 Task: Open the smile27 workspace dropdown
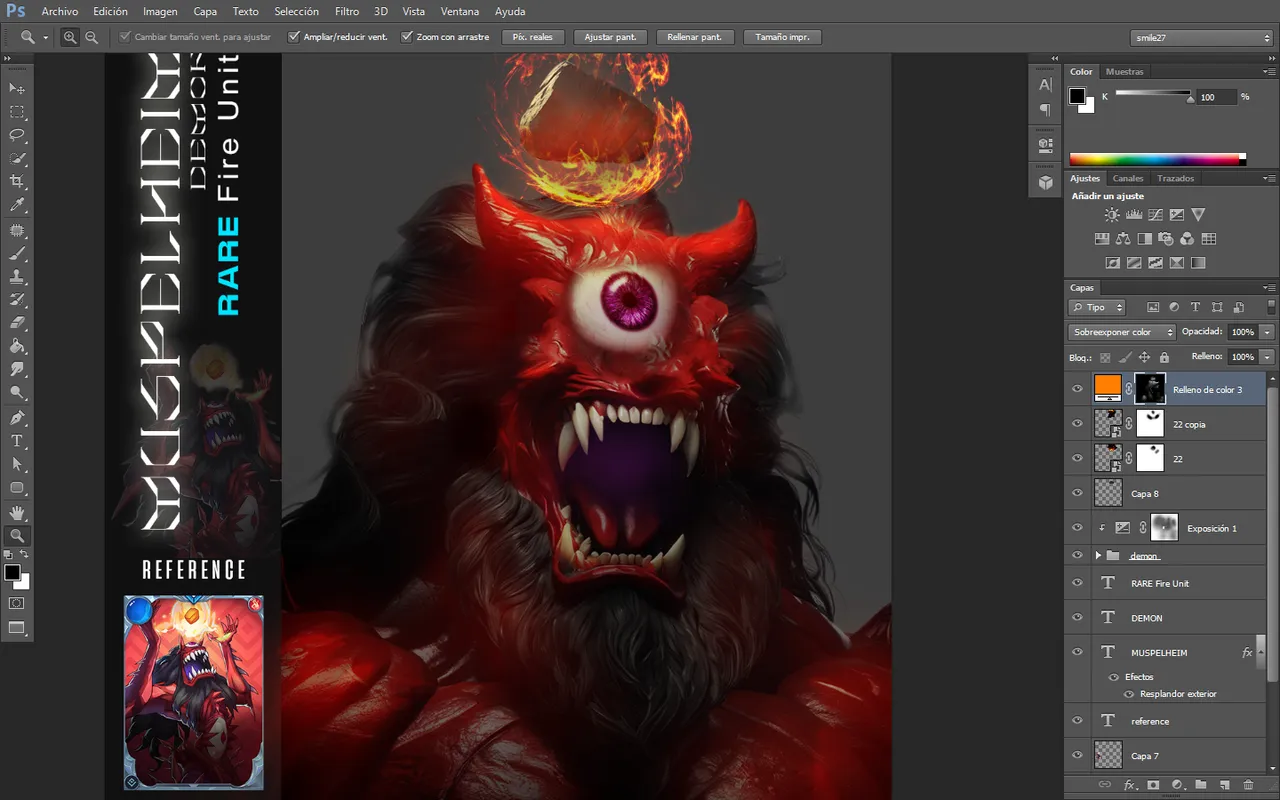tap(1200, 37)
